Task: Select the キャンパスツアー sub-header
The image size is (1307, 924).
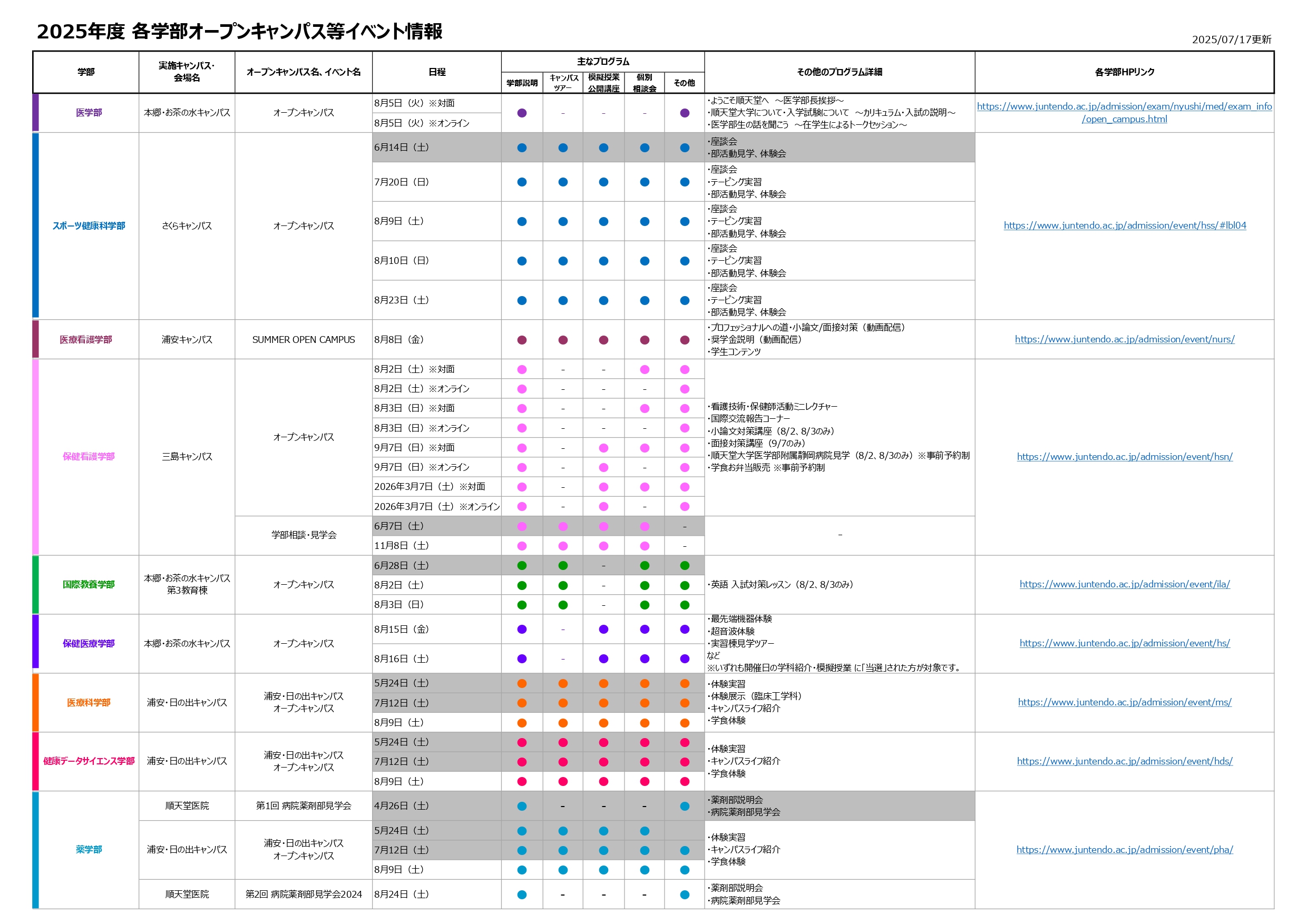Action: point(563,83)
